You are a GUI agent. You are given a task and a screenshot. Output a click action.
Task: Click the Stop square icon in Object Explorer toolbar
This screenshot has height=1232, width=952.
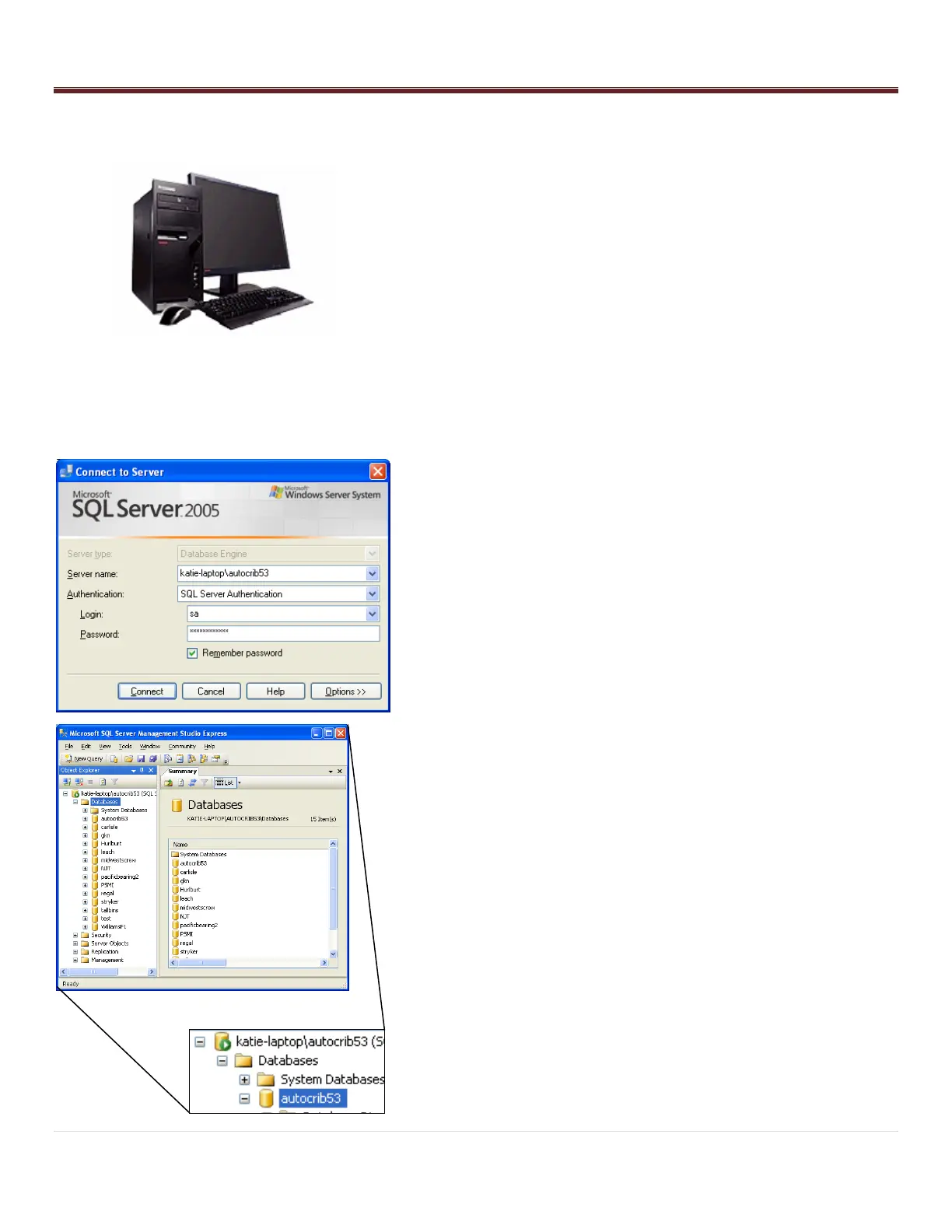click(90, 782)
